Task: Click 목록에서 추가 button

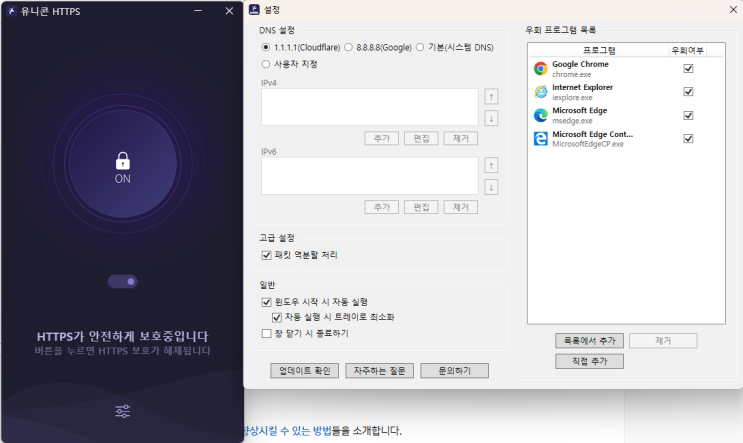Action: [589, 341]
